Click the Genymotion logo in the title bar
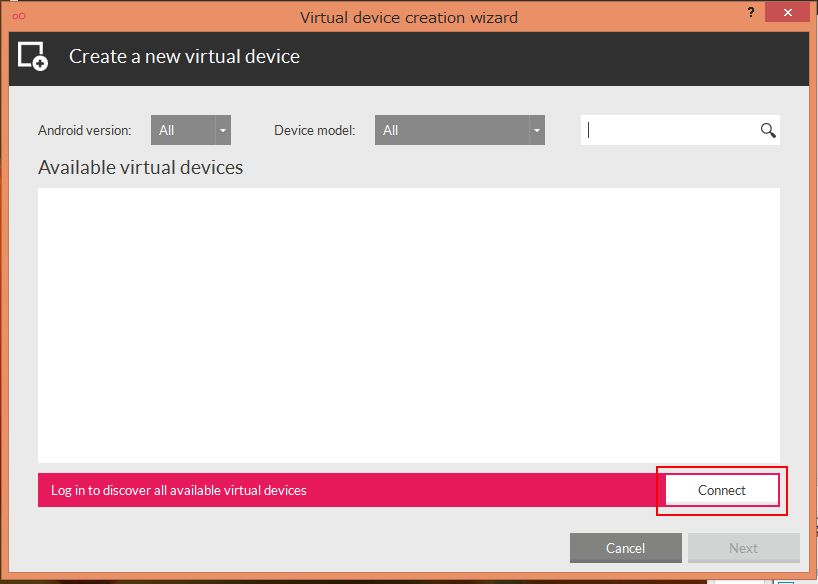The image size is (818, 584). (19, 16)
